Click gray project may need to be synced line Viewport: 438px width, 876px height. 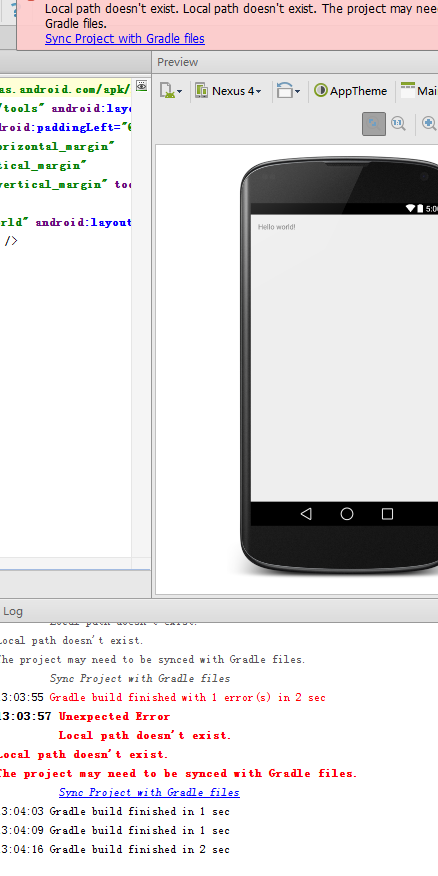[152, 659]
